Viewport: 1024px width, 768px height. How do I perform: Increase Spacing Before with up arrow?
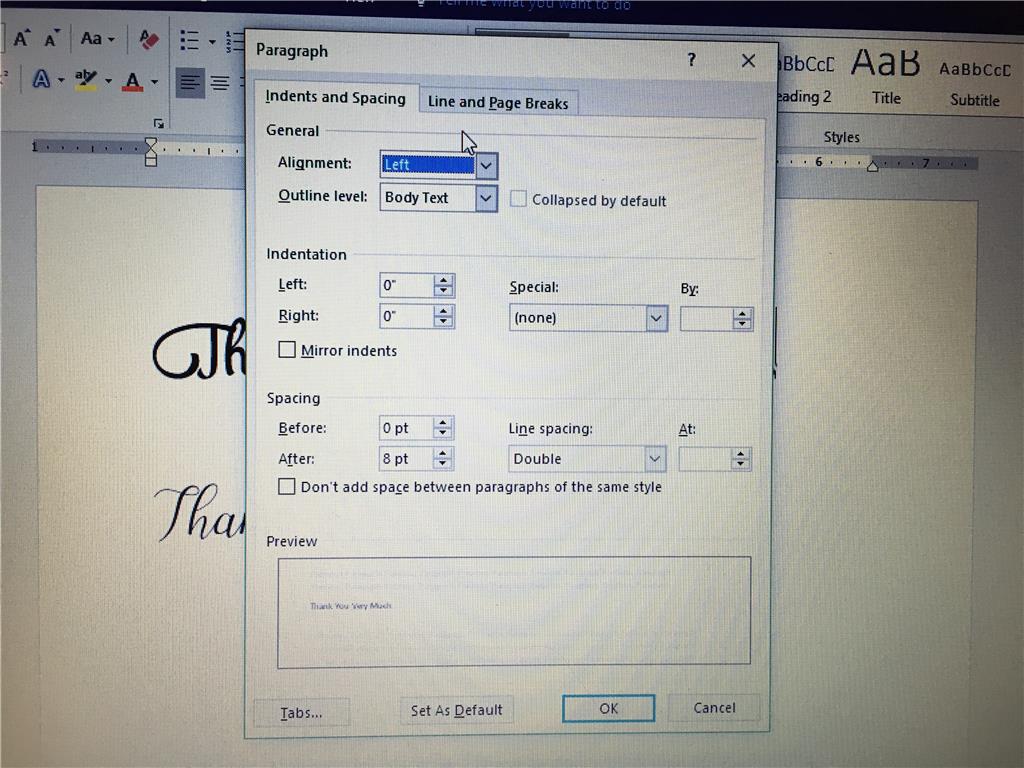[443, 423]
